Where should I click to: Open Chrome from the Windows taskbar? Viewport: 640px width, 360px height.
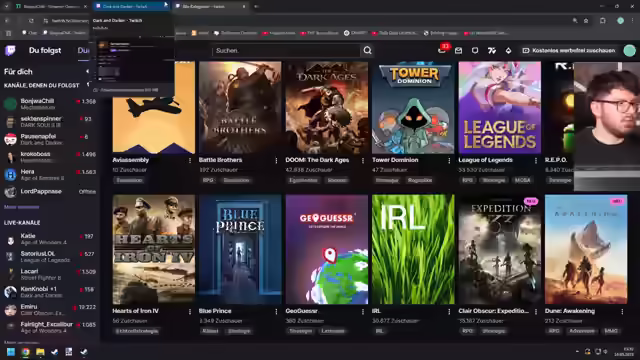click(x=25, y=351)
